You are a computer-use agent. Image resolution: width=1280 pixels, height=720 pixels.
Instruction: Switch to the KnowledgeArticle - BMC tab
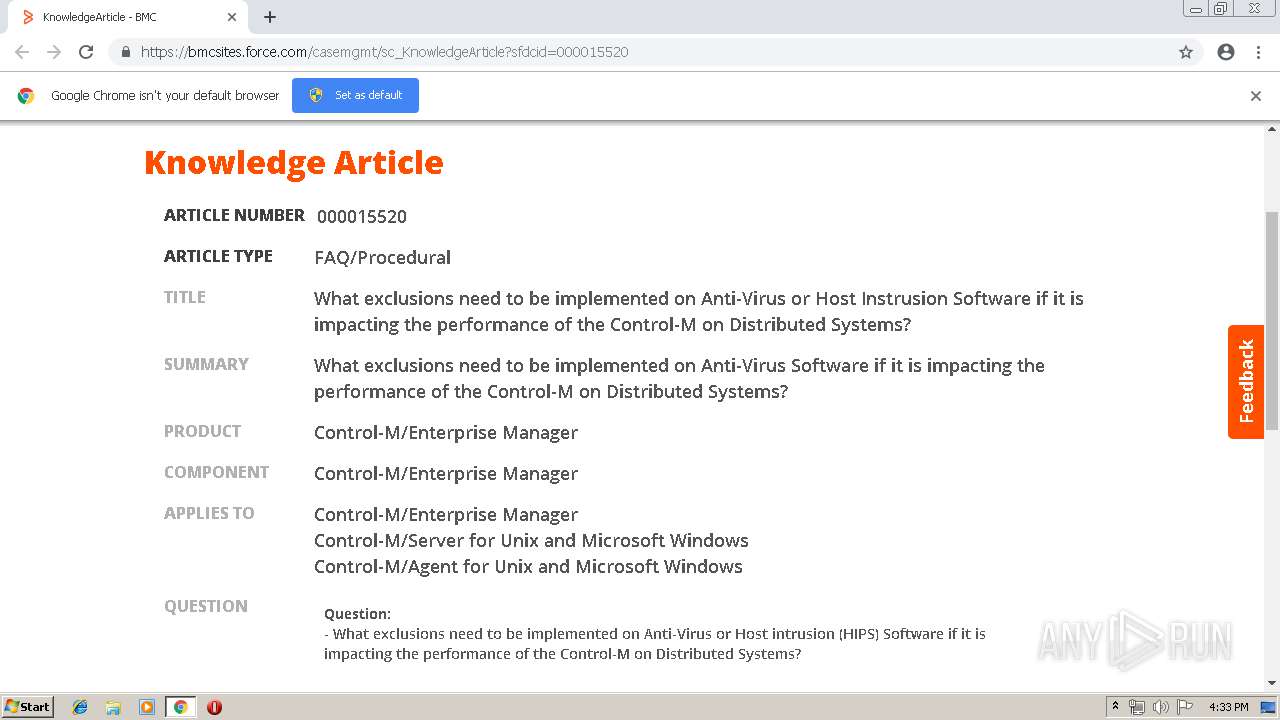click(127, 17)
